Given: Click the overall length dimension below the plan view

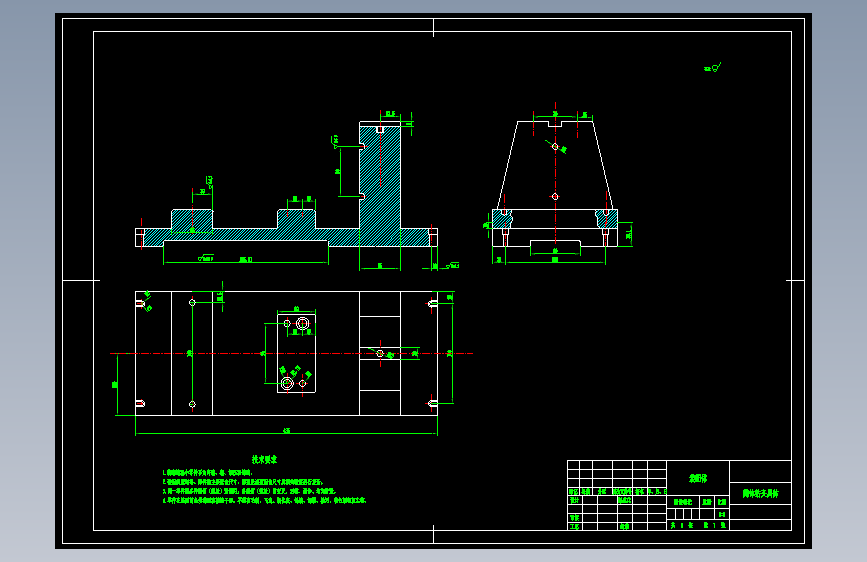Looking at the screenshot, I should 286,431.
